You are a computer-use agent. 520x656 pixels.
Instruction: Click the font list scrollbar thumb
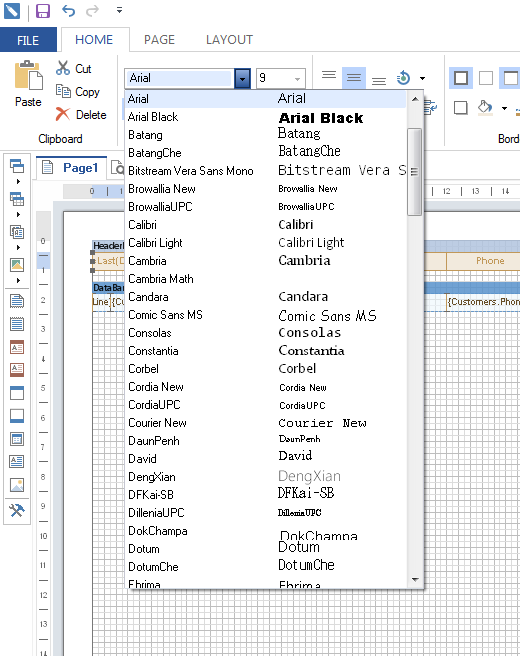pyautogui.click(x=415, y=172)
